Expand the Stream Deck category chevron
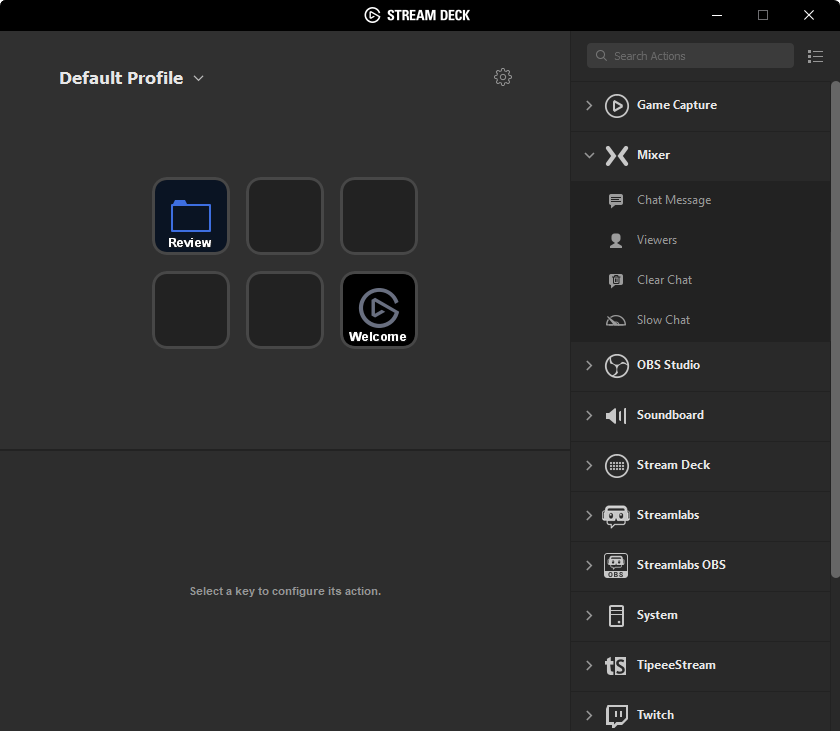Viewport: 840px width, 731px height. pyautogui.click(x=589, y=465)
